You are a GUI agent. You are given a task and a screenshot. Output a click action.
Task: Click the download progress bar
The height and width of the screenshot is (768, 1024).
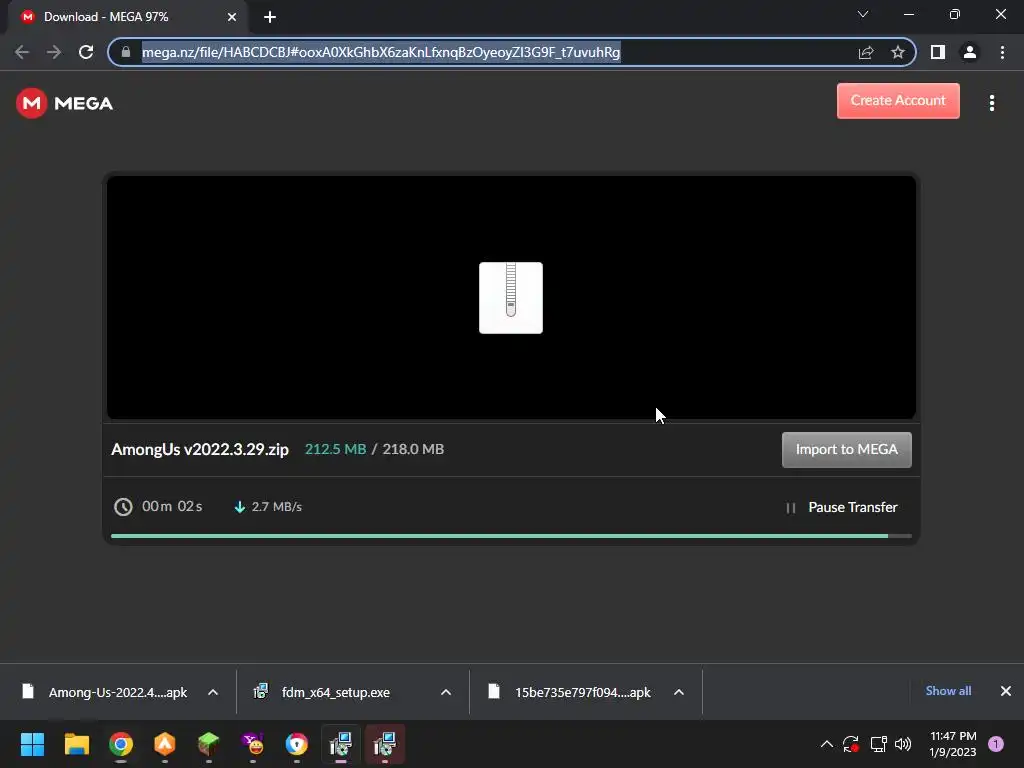click(x=511, y=536)
